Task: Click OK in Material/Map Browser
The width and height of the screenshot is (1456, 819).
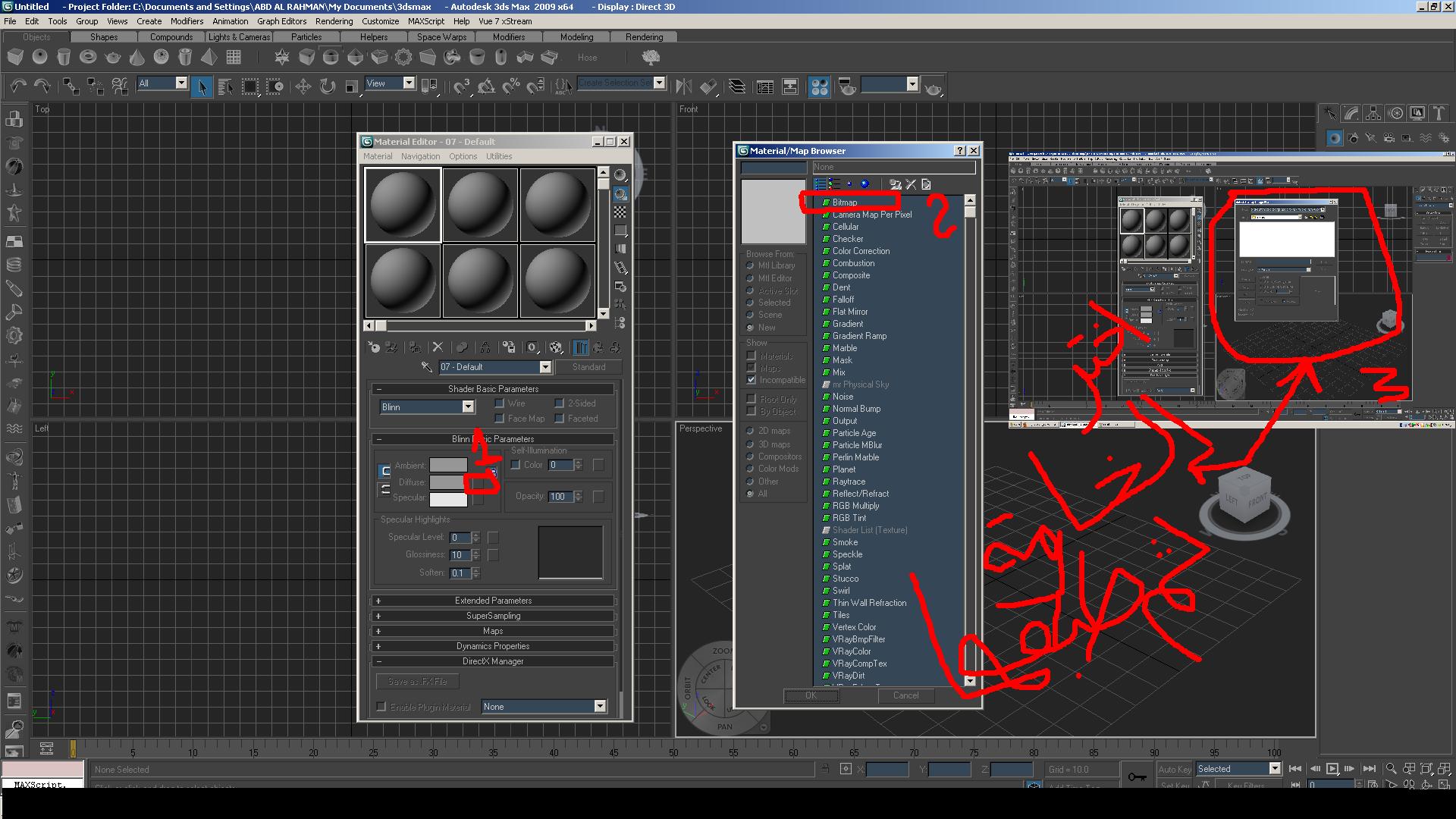Action: pyautogui.click(x=811, y=695)
